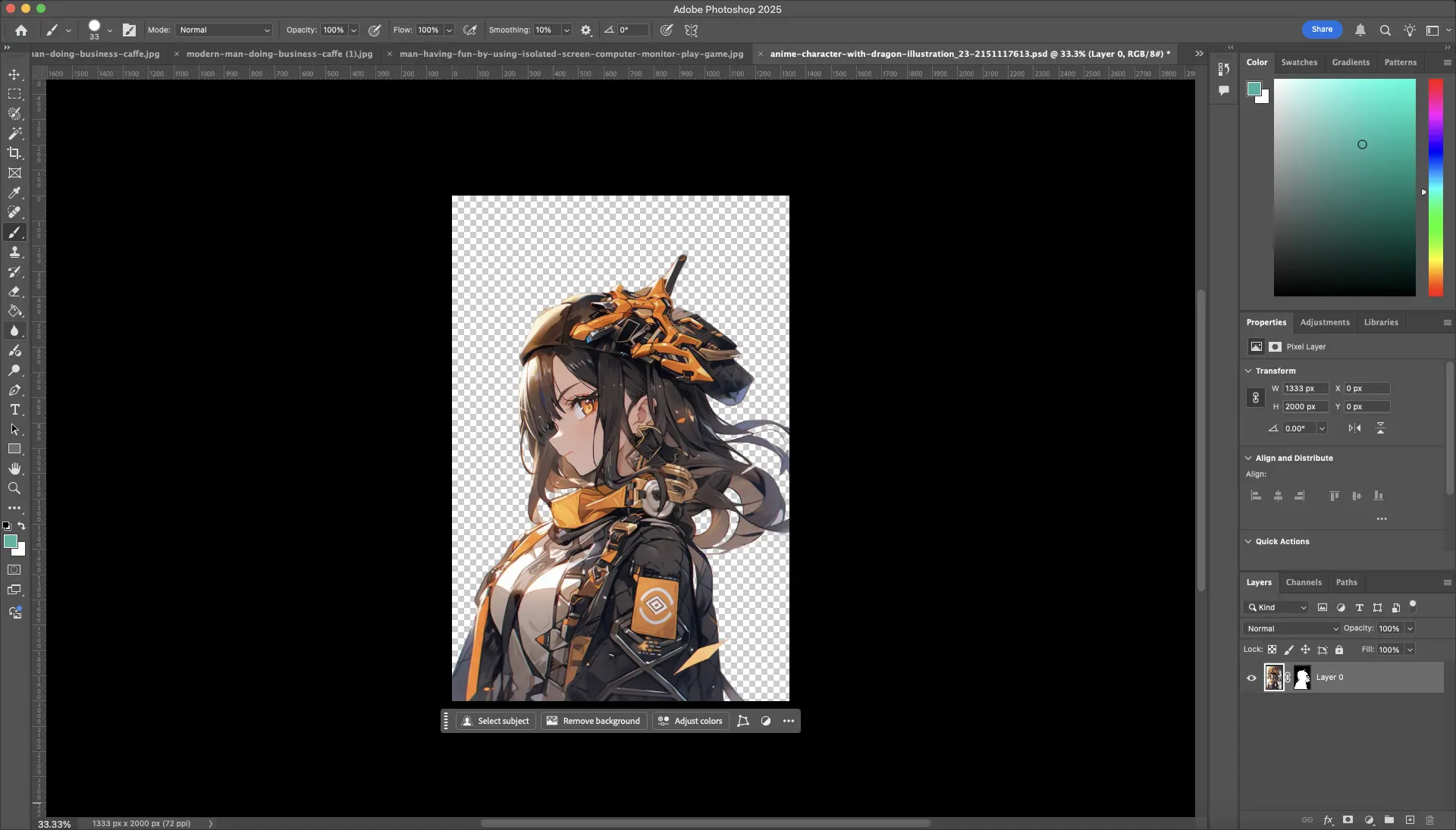Screen dimensions: 1456x830
Task: Switch to the Channels tab
Action: 1304,582
